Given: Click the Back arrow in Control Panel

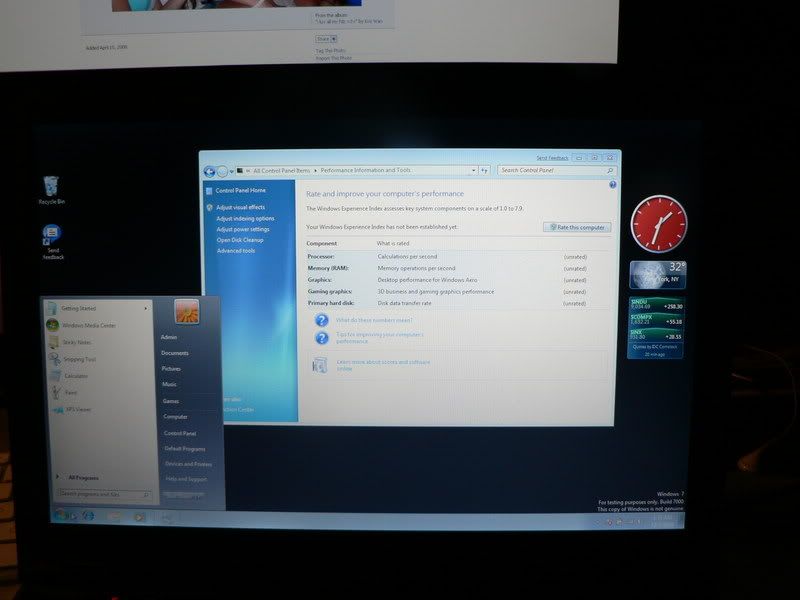Looking at the screenshot, I should 209,171.
